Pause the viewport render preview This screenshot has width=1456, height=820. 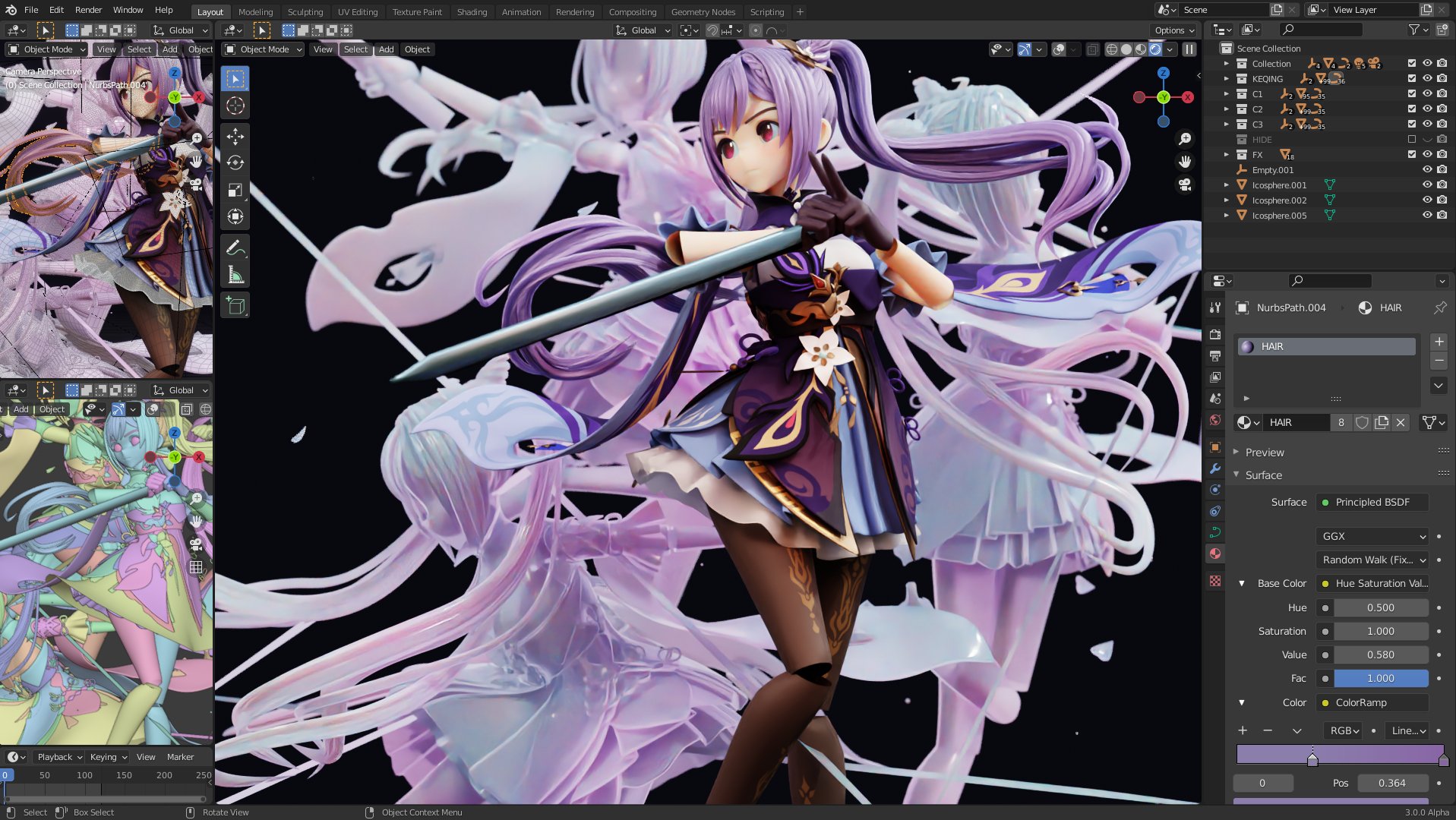(x=1189, y=49)
